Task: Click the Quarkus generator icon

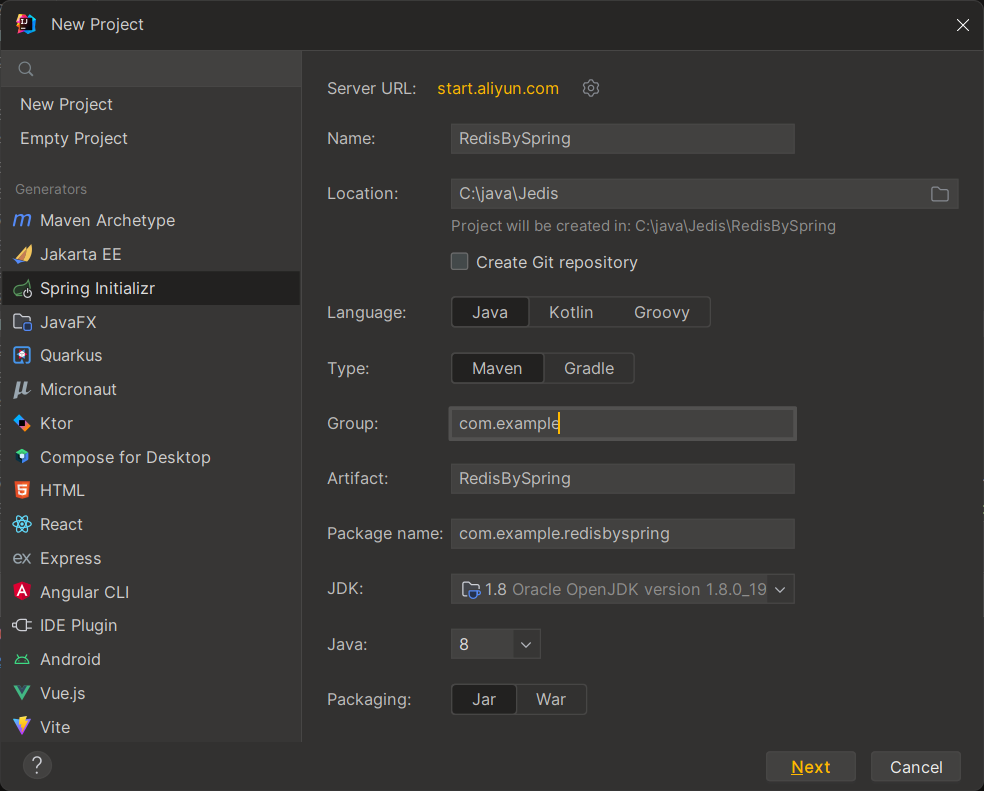Action: 22,355
